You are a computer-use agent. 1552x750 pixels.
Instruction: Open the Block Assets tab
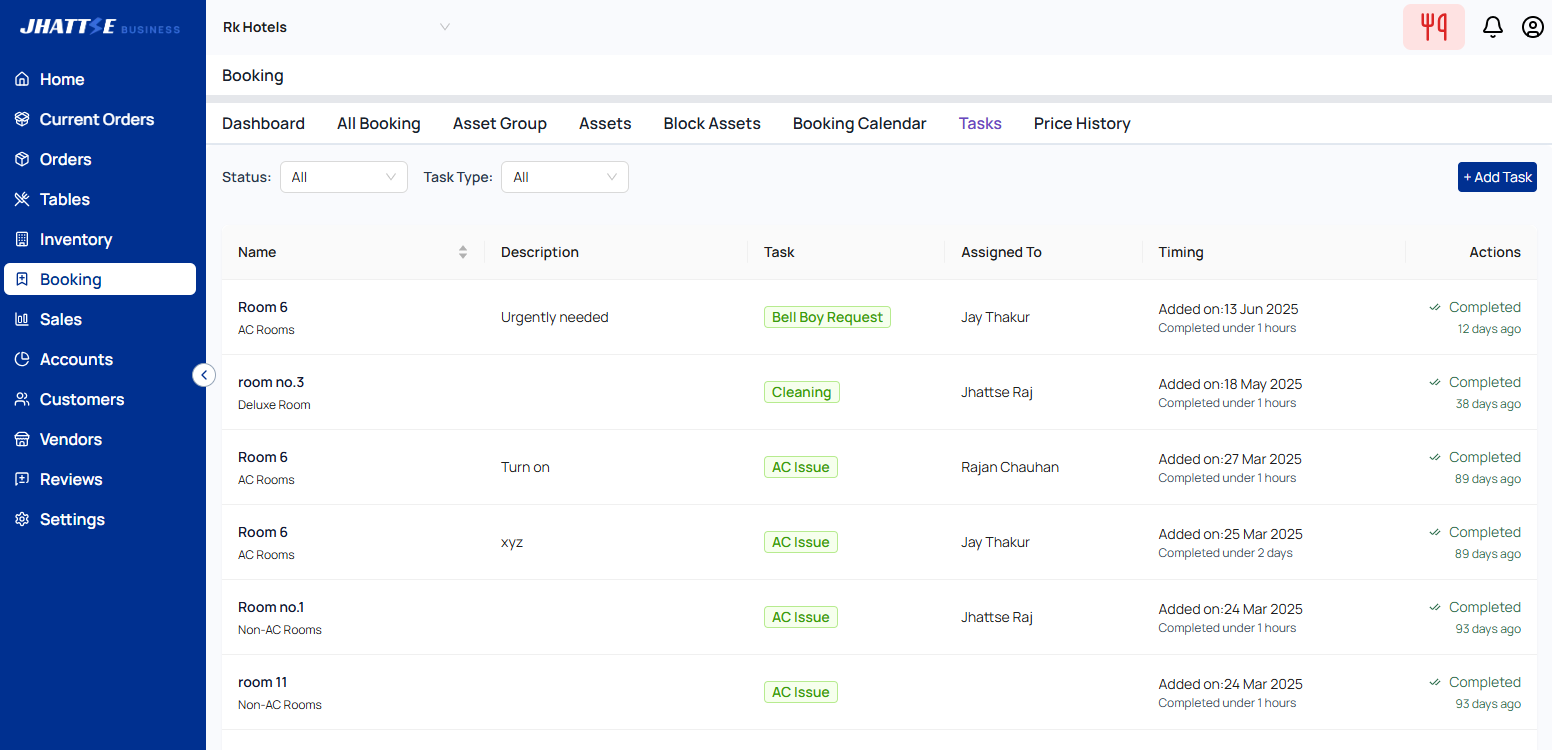click(712, 123)
